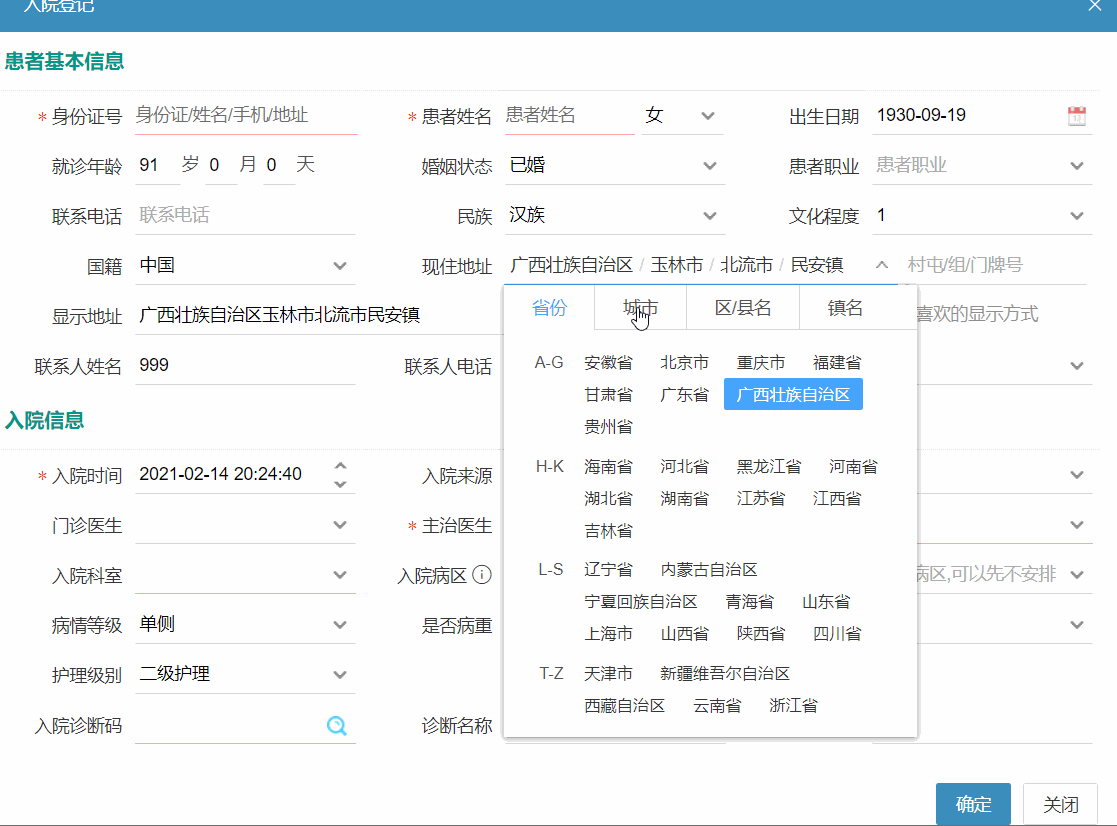Select 内蒙古自治区 option
Screen dimensions: 1117x826
pos(709,570)
